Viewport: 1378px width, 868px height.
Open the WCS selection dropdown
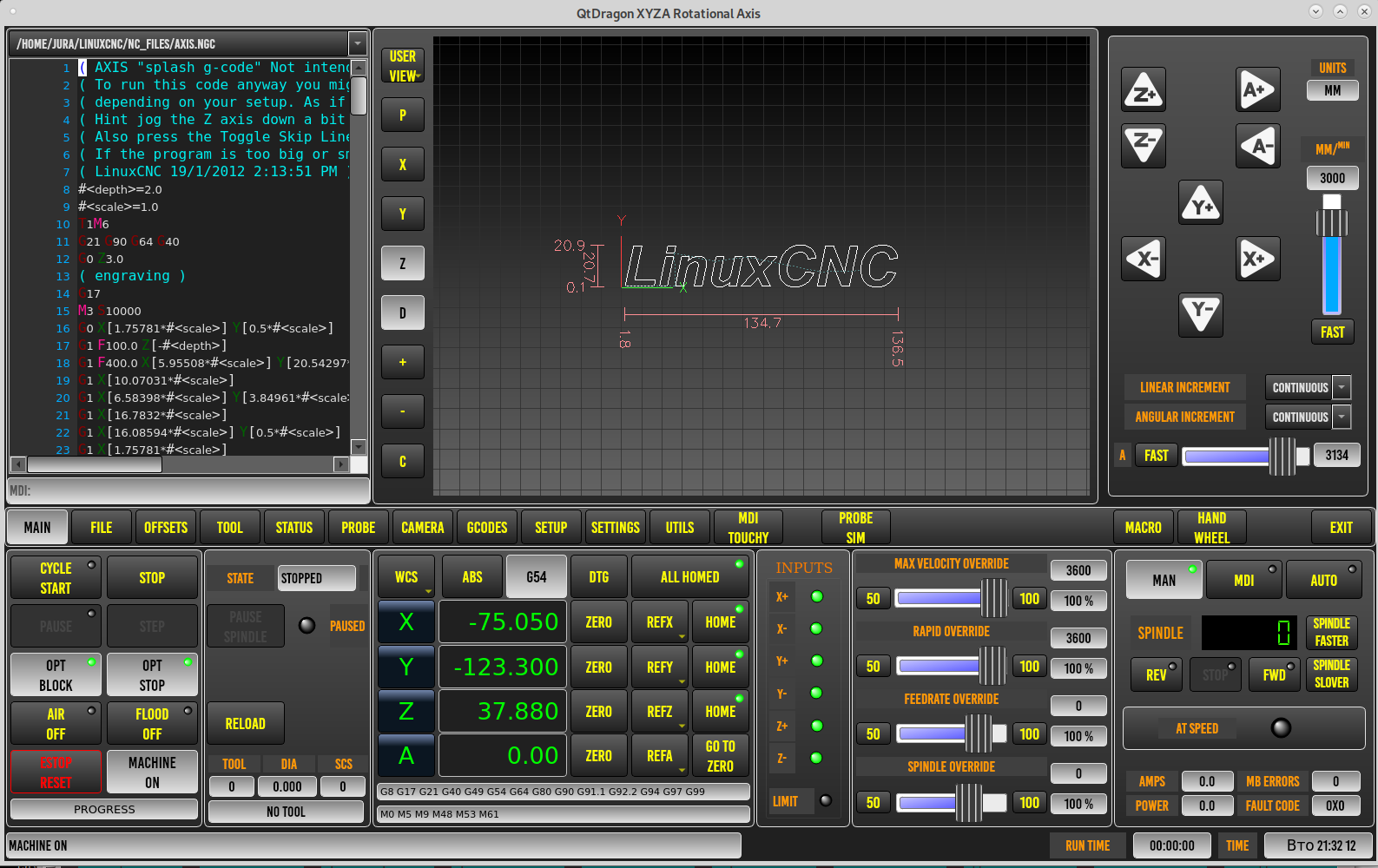click(x=406, y=577)
